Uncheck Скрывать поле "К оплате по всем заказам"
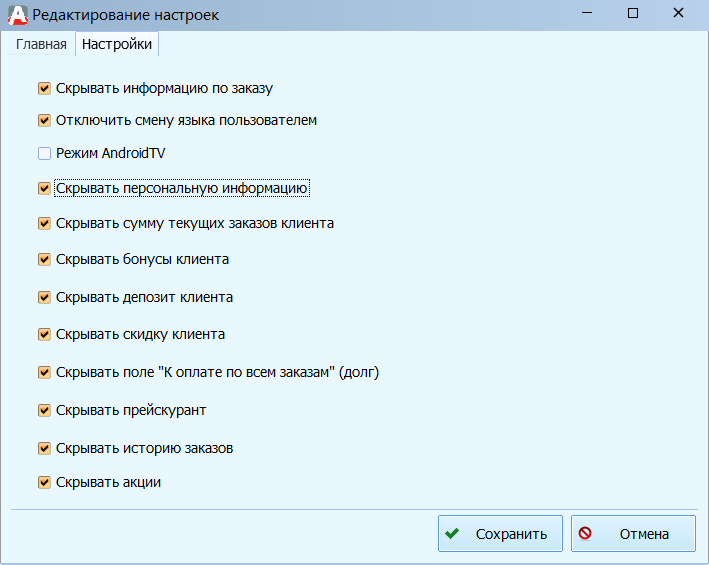This screenshot has height=565, width=709. [44, 372]
